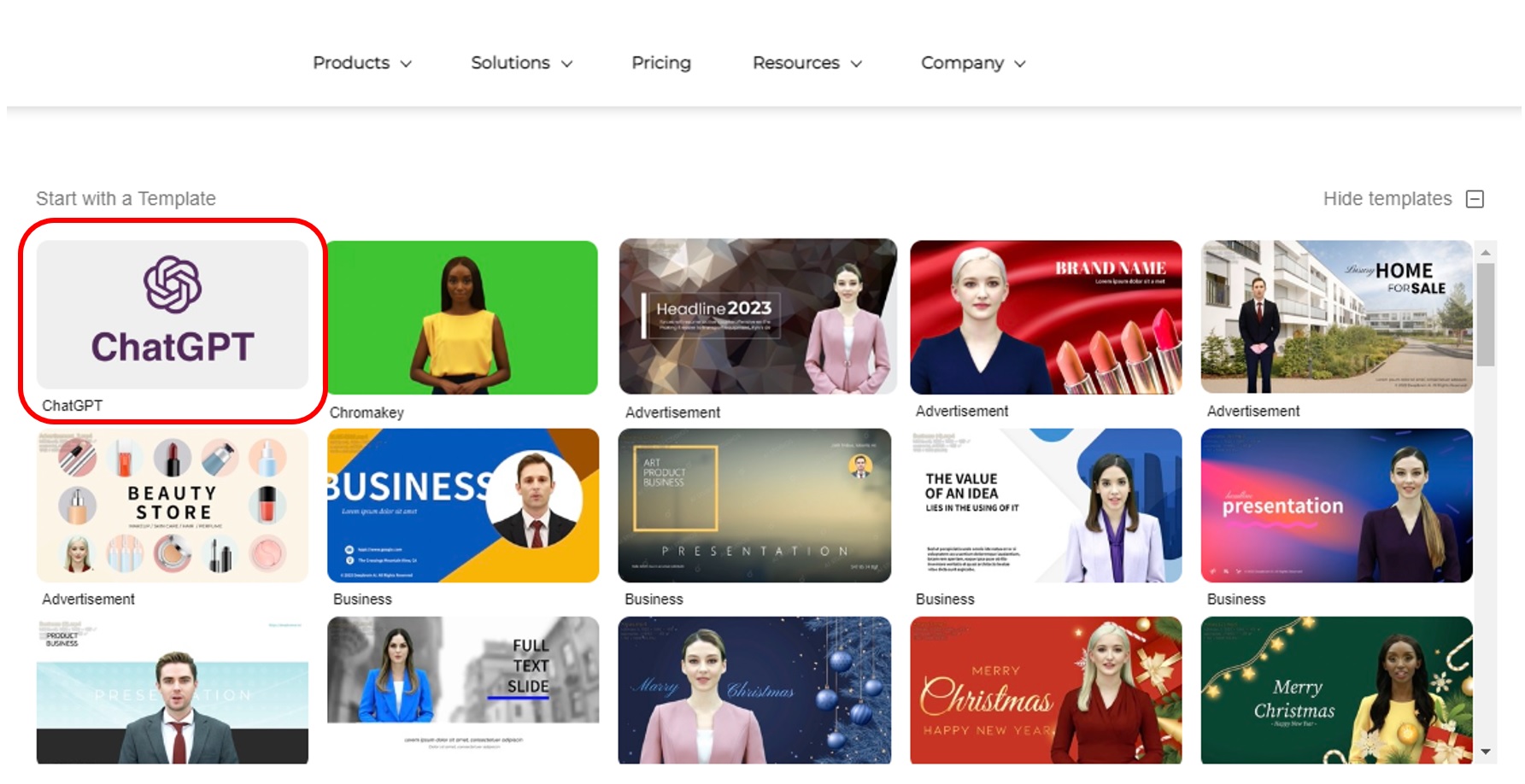Open the Resources dropdown

tap(807, 63)
